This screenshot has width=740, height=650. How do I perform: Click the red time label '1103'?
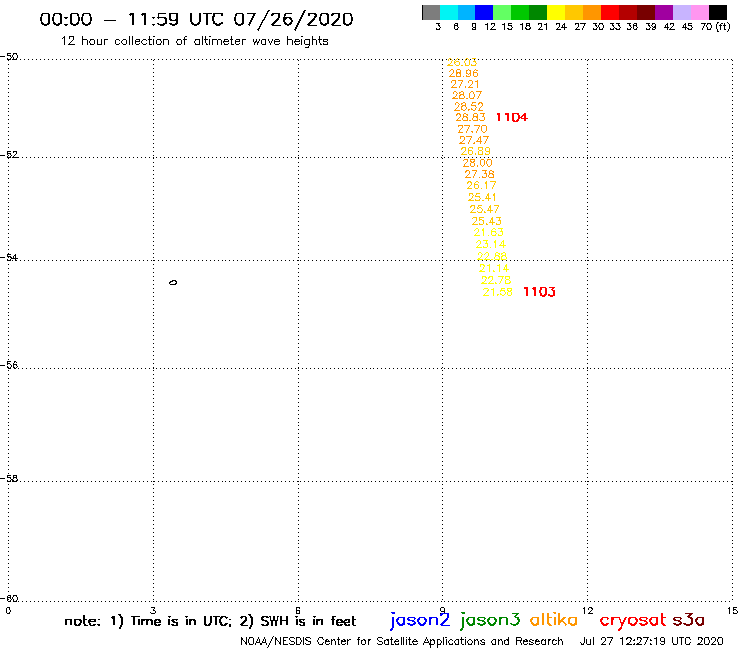pos(539,292)
